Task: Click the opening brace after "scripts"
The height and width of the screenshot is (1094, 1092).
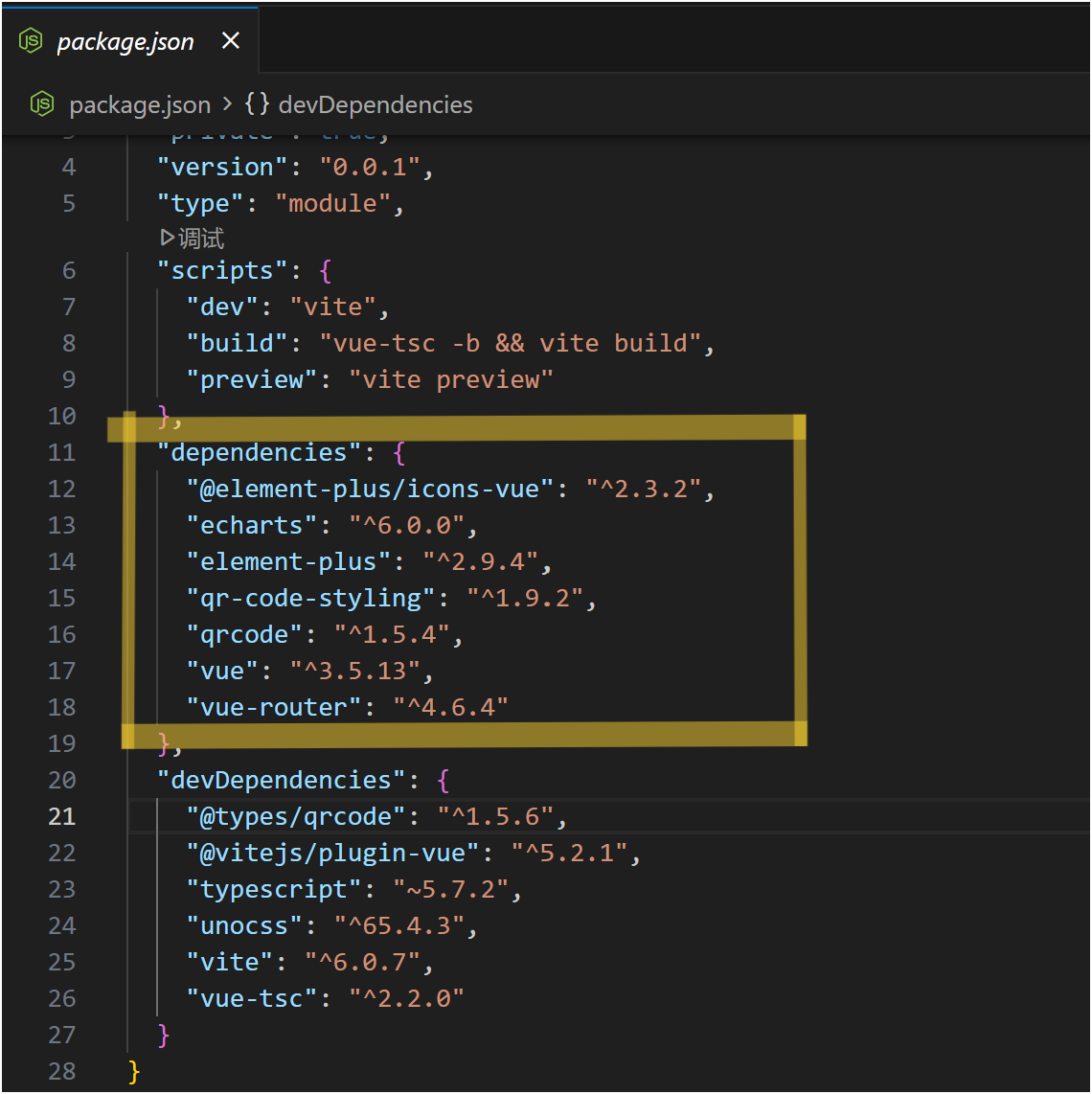Action: click(x=325, y=271)
